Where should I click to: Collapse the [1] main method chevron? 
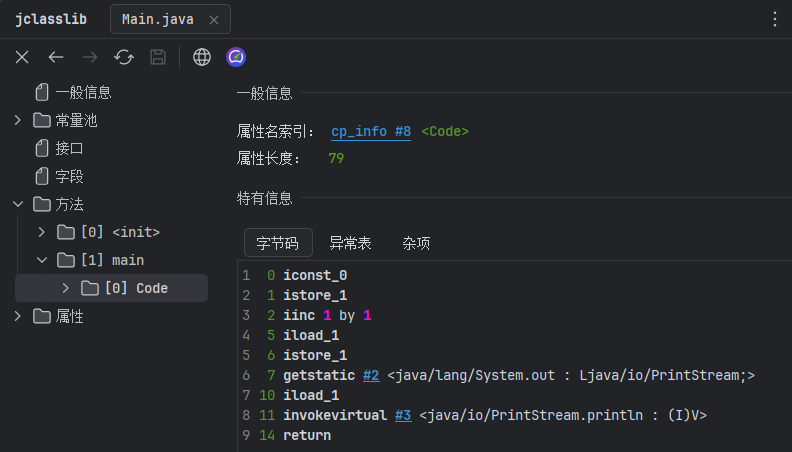pyautogui.click(x=42, y=260)
